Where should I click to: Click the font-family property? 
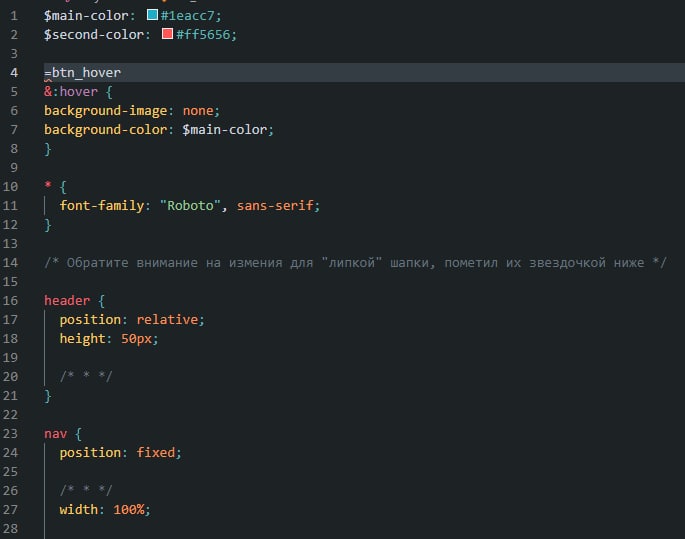click(102, 206)
